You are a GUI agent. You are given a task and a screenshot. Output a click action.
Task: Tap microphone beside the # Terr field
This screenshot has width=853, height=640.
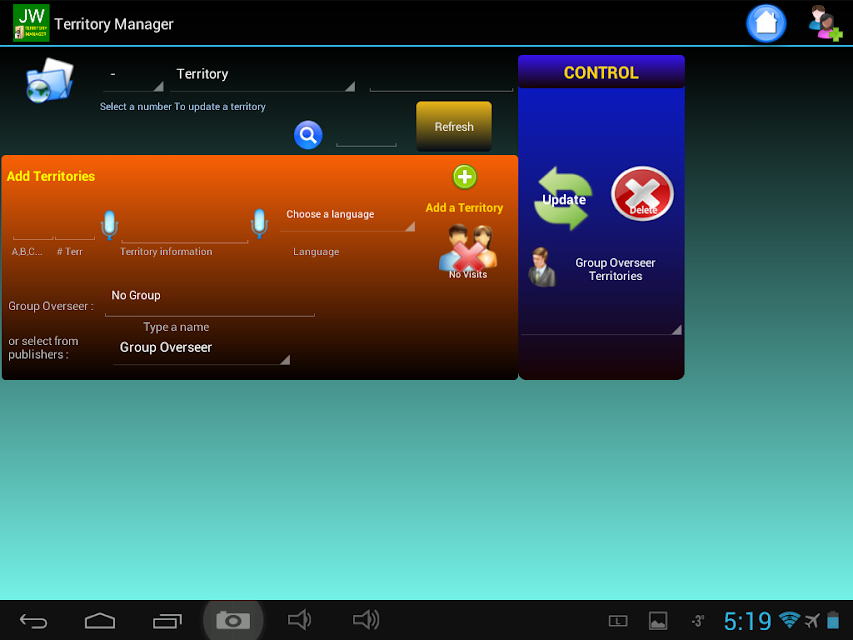tap(109, 224)
